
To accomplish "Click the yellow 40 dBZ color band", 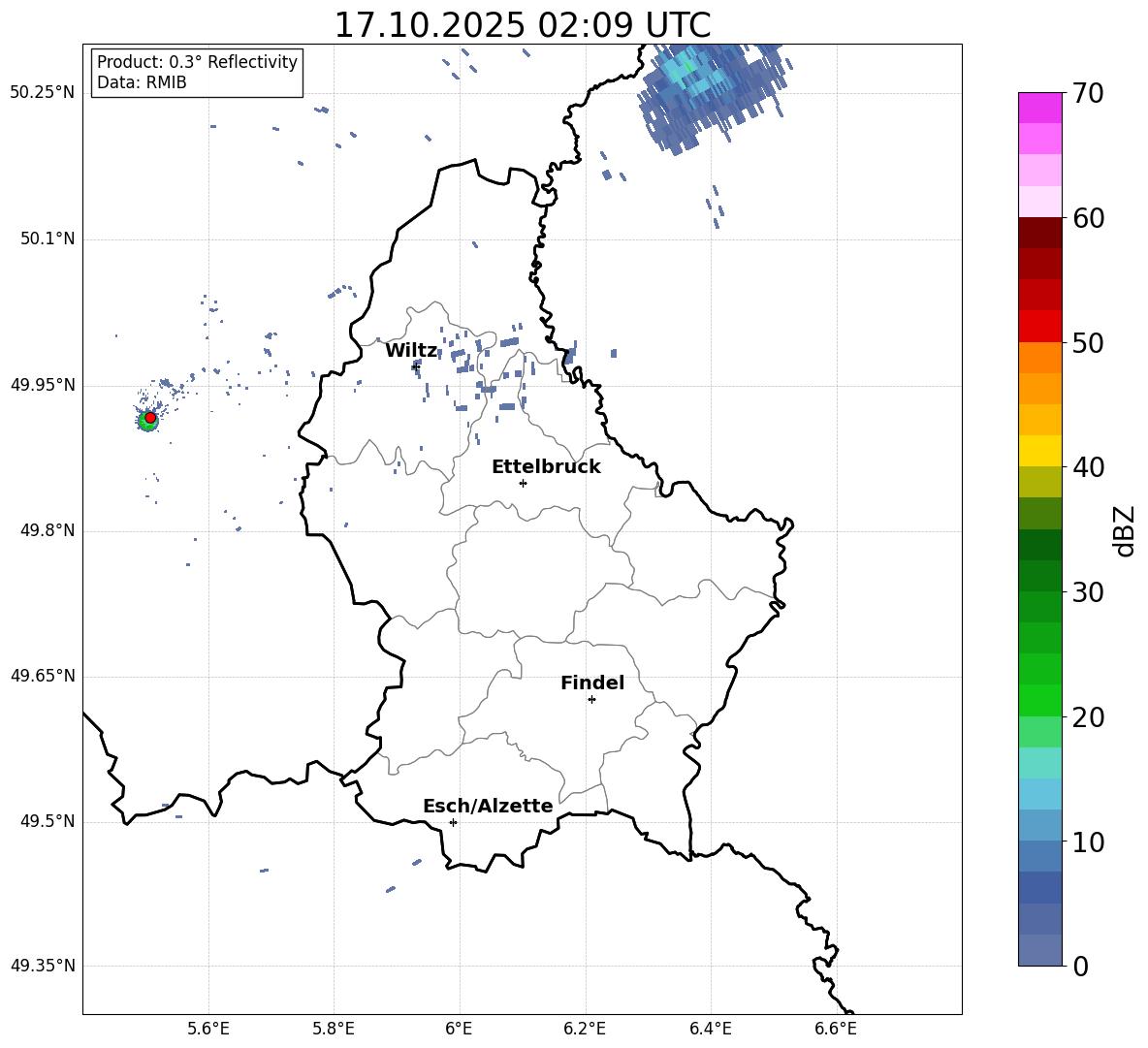I will pos(1039,451).
